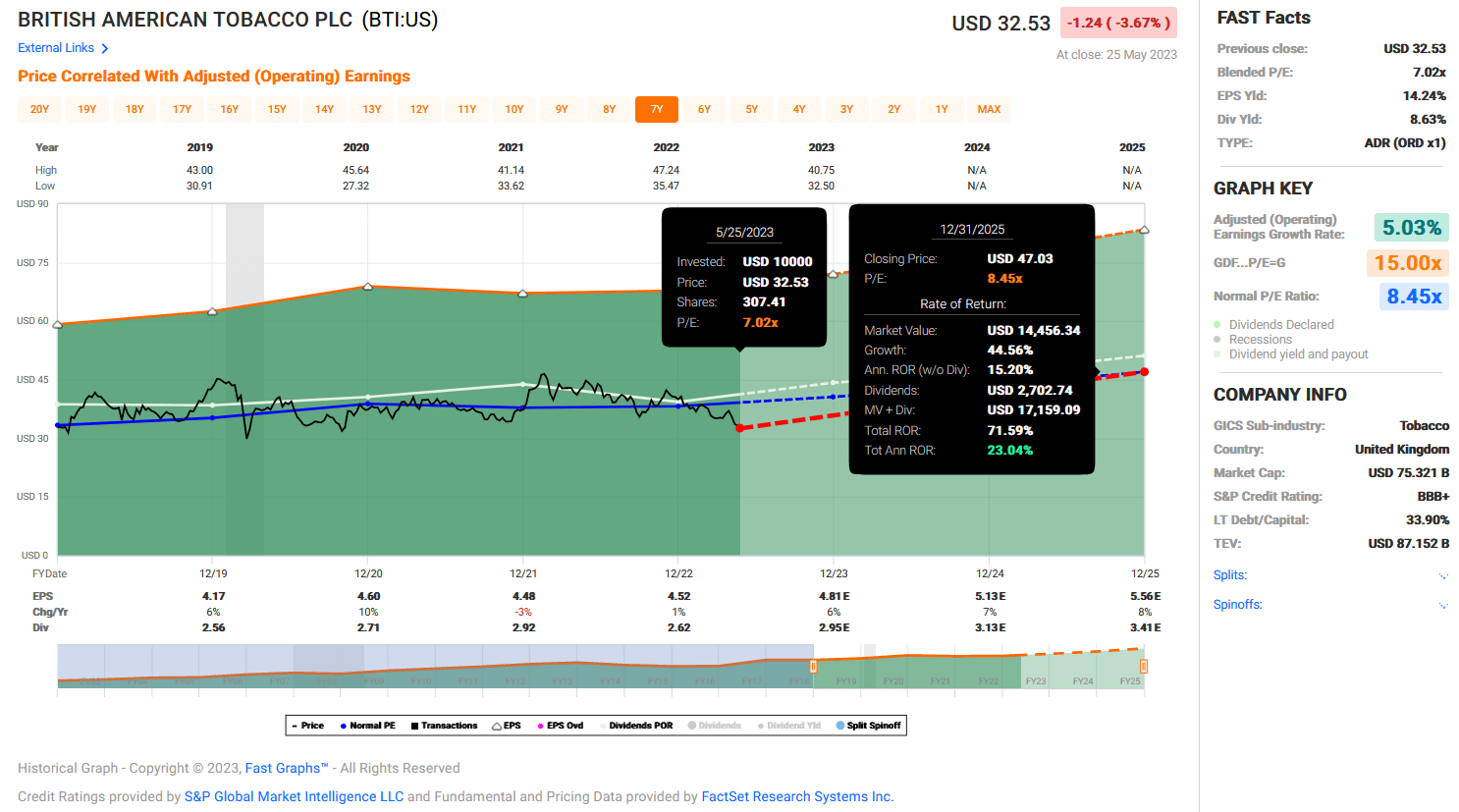1459x812 pixels.
Task: Grab the right range slider handle
Action: point(1144,667)
